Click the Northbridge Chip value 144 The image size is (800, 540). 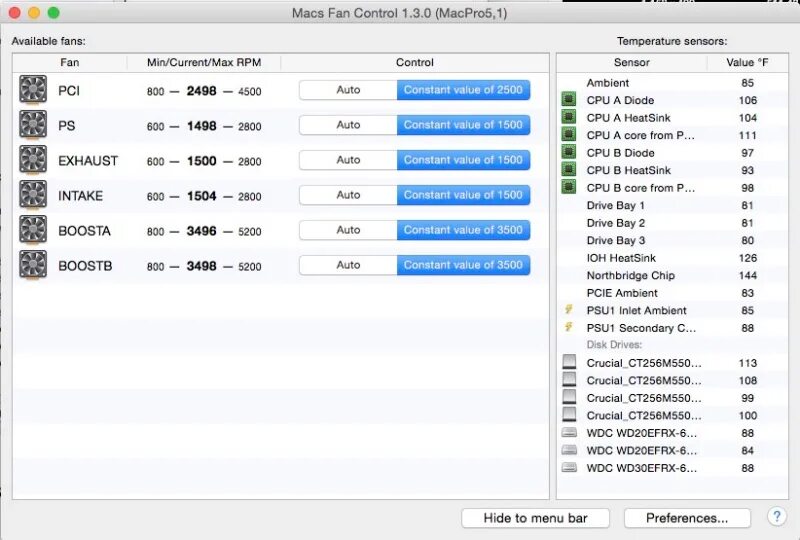[x=747, y=275]
